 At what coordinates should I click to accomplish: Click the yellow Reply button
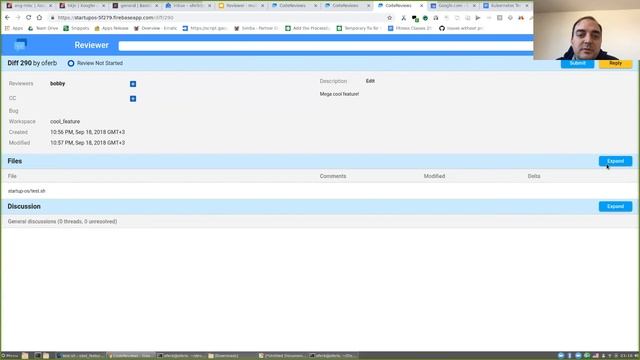(x=616, y=63)
